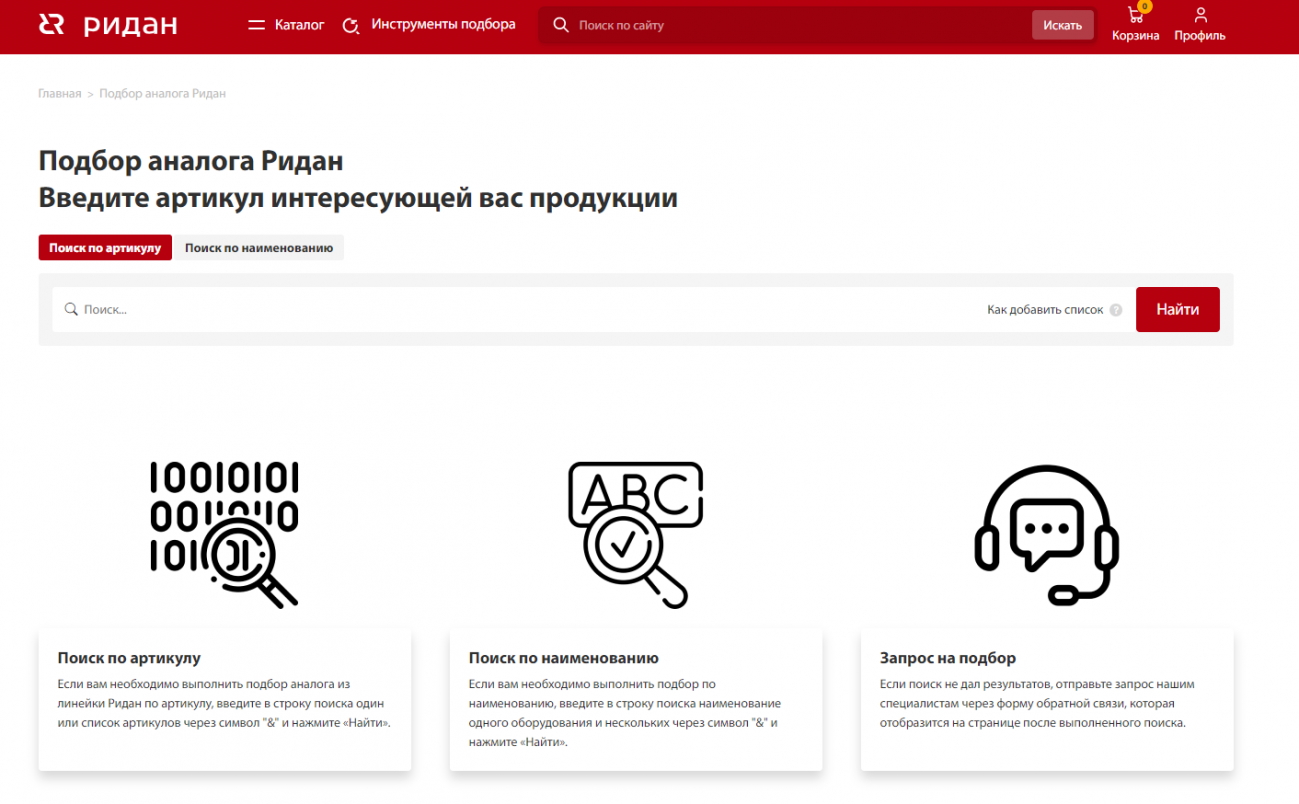Switch to the Поиск по наименованию tab
Image resolution: width=1299 pixels, height=804 pixels.
[x=259, y=247]
